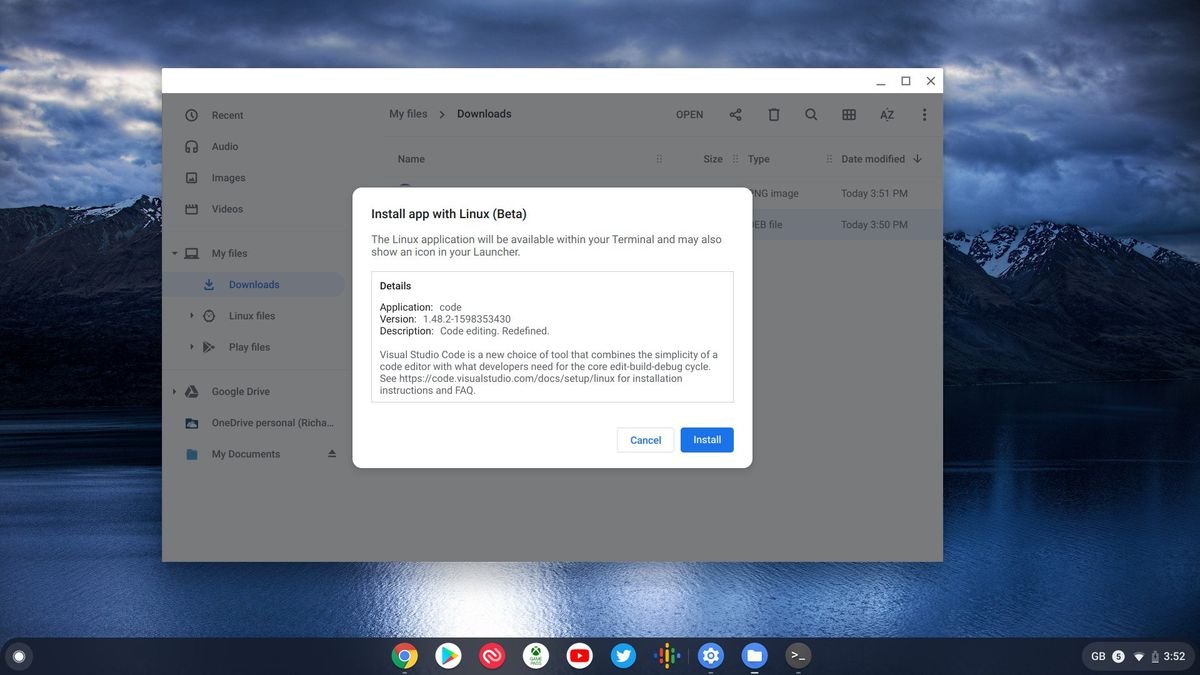Select Recent in the sidebar
Viewport: 1200px width, 675px height.
click(x=227, y=115)
